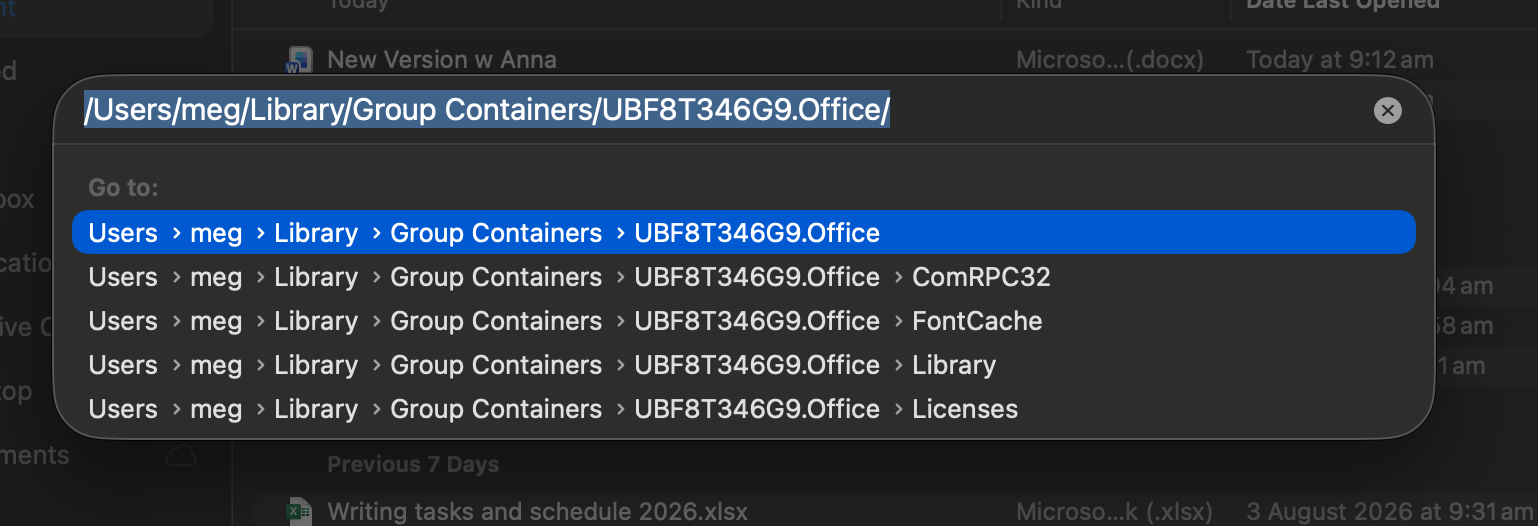Click the Excel icon of Writing tasks file
1538x526 pixels.
pyautogui.click(x=298, y=512)
